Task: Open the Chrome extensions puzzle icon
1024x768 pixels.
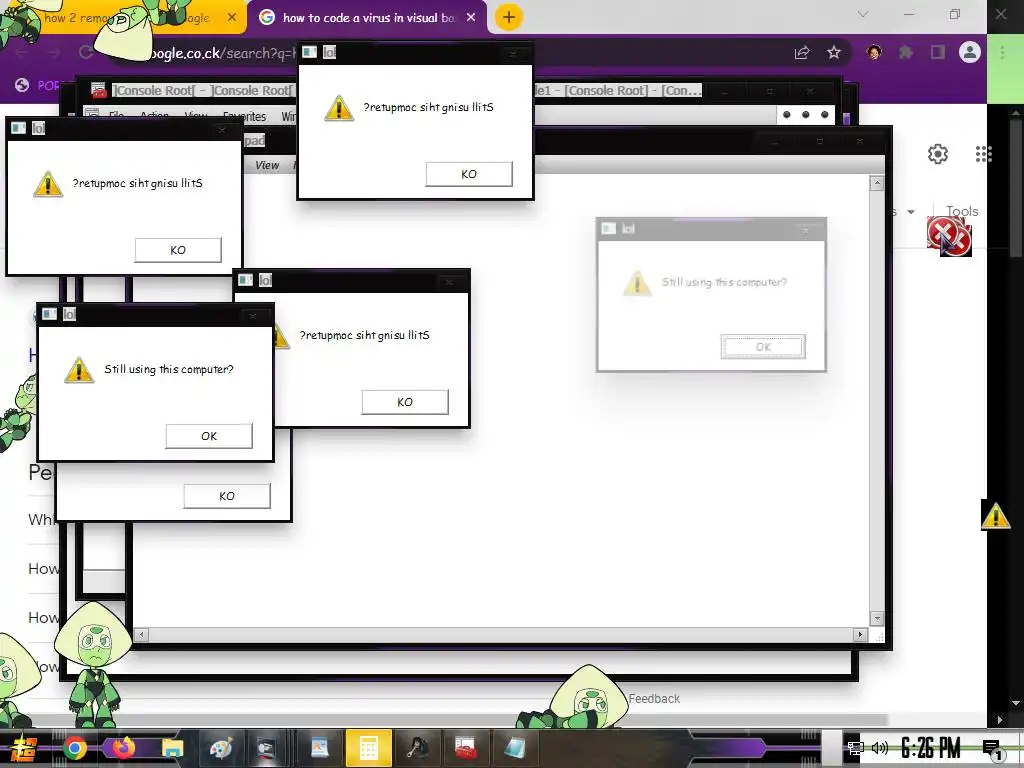Action: tap(906, 52)
